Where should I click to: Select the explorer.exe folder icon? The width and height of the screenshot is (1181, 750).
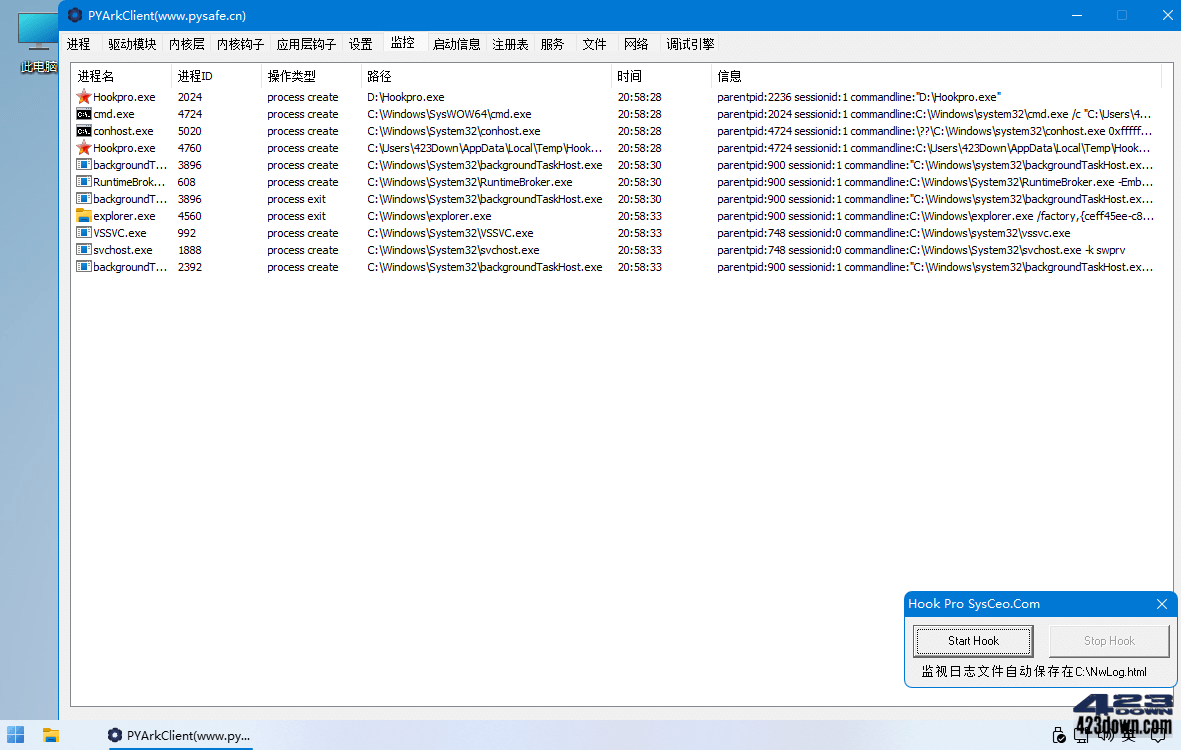(84, 216)
